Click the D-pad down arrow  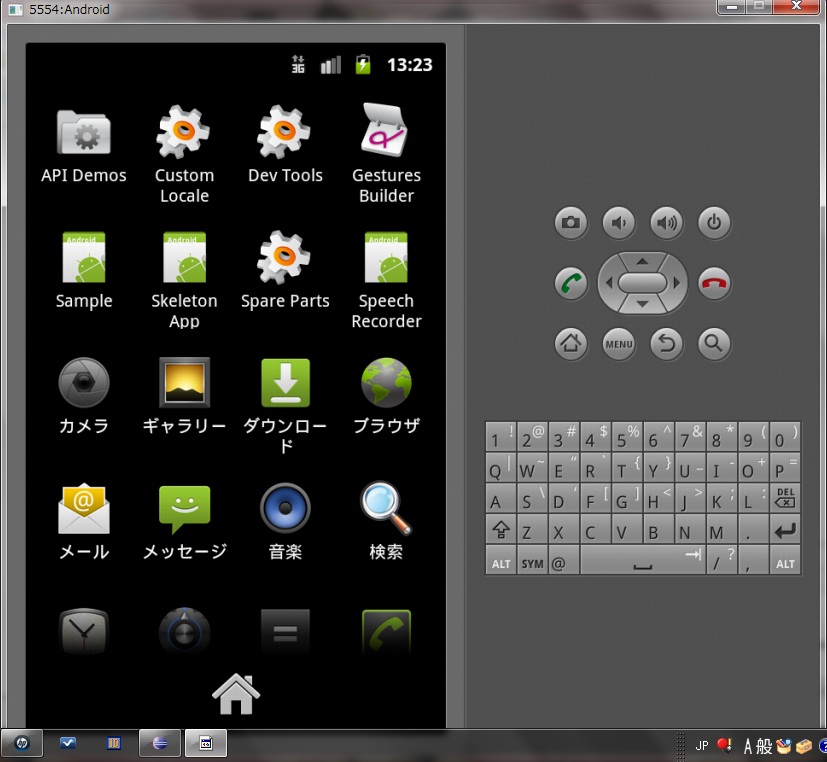click(642, 304)
